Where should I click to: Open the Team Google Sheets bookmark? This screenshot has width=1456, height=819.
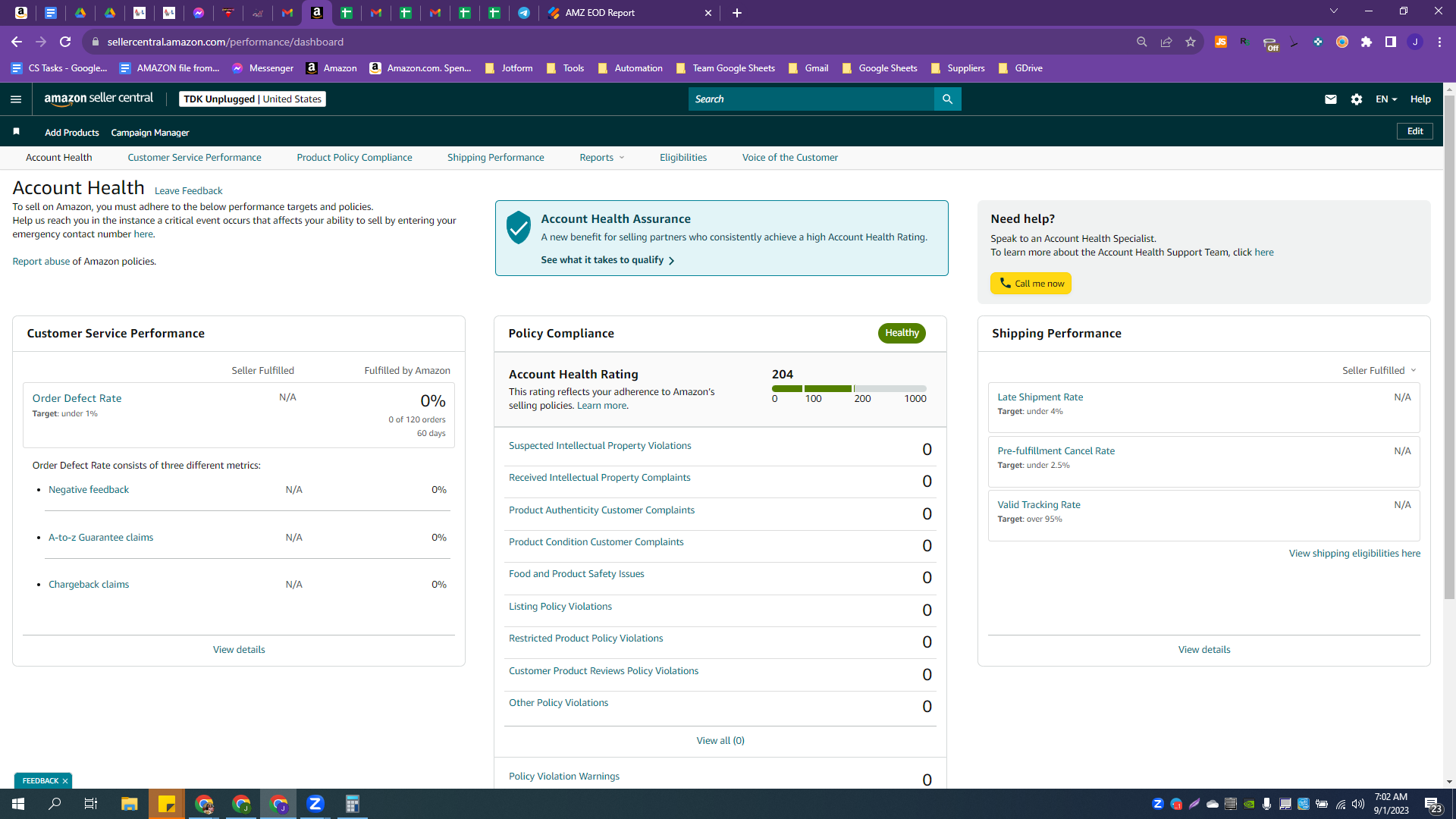click(726, 68)
